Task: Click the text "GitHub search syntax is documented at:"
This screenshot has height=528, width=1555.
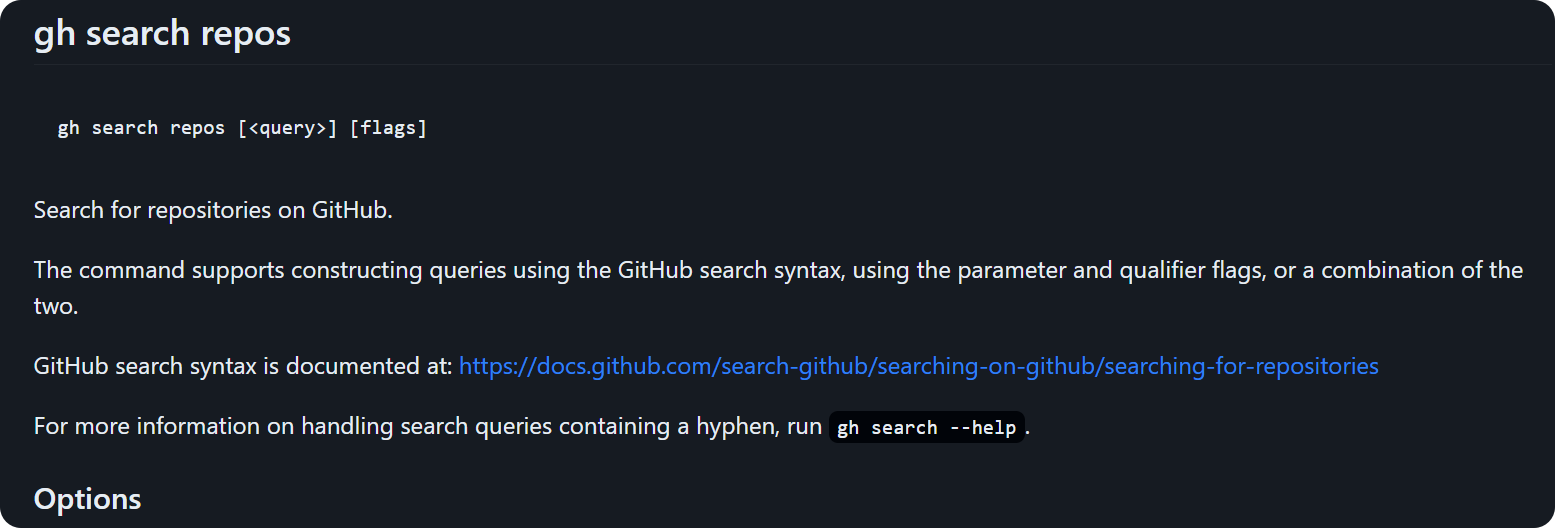Action: click(x=243, y=366)
